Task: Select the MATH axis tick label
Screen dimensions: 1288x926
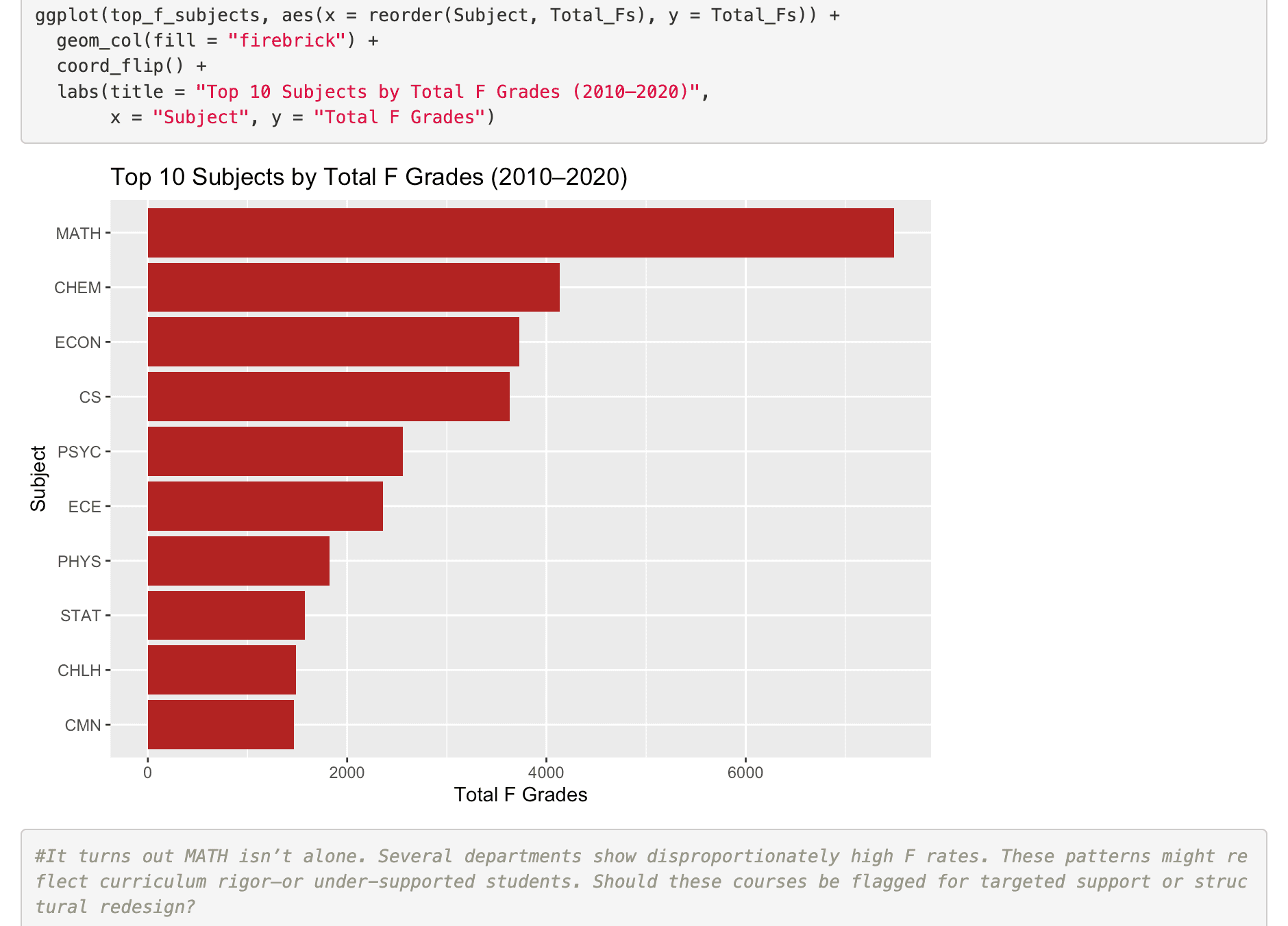Action: [x=78, y=233]
